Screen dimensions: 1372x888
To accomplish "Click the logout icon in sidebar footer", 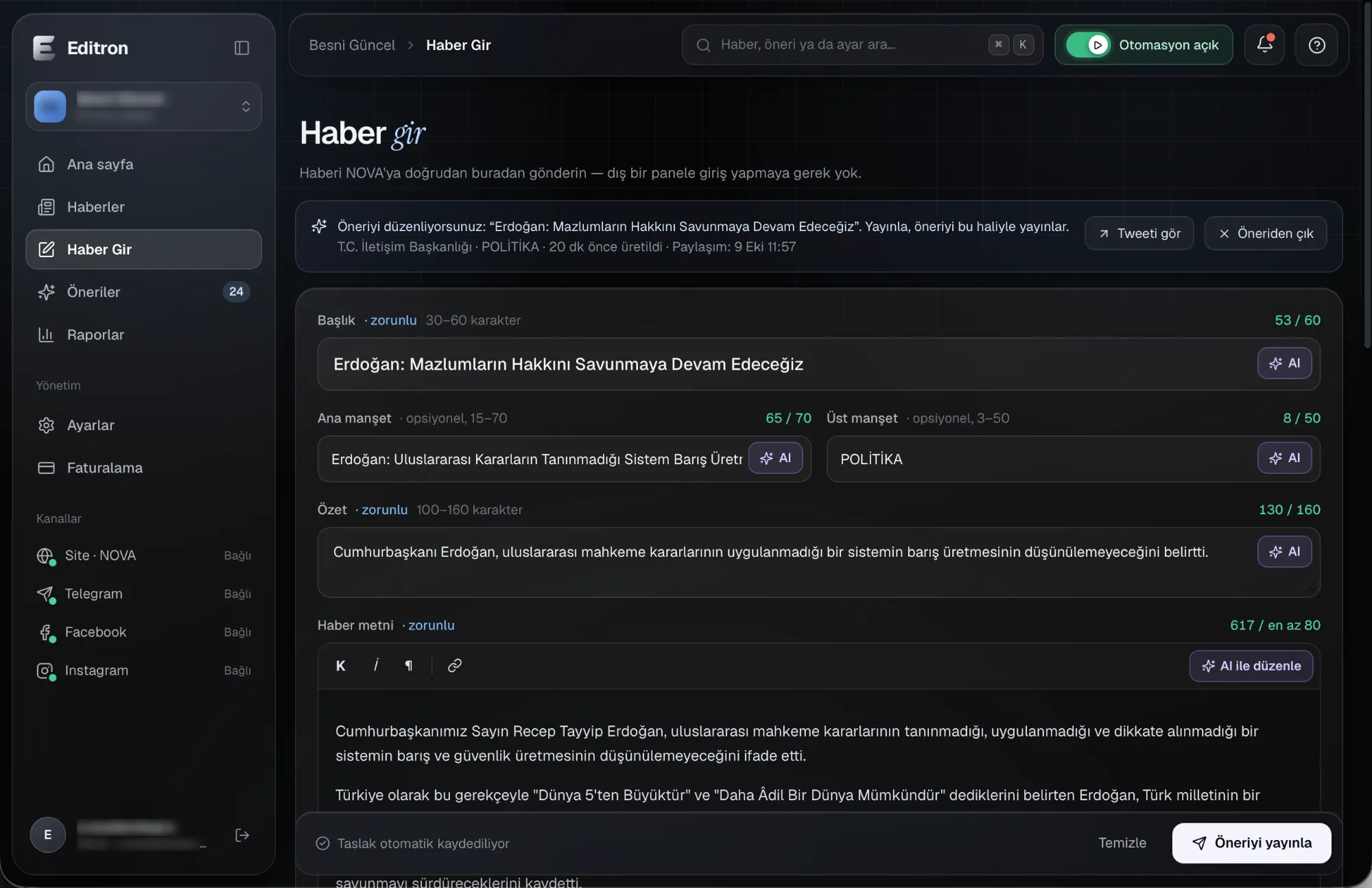I will point(242,835).
